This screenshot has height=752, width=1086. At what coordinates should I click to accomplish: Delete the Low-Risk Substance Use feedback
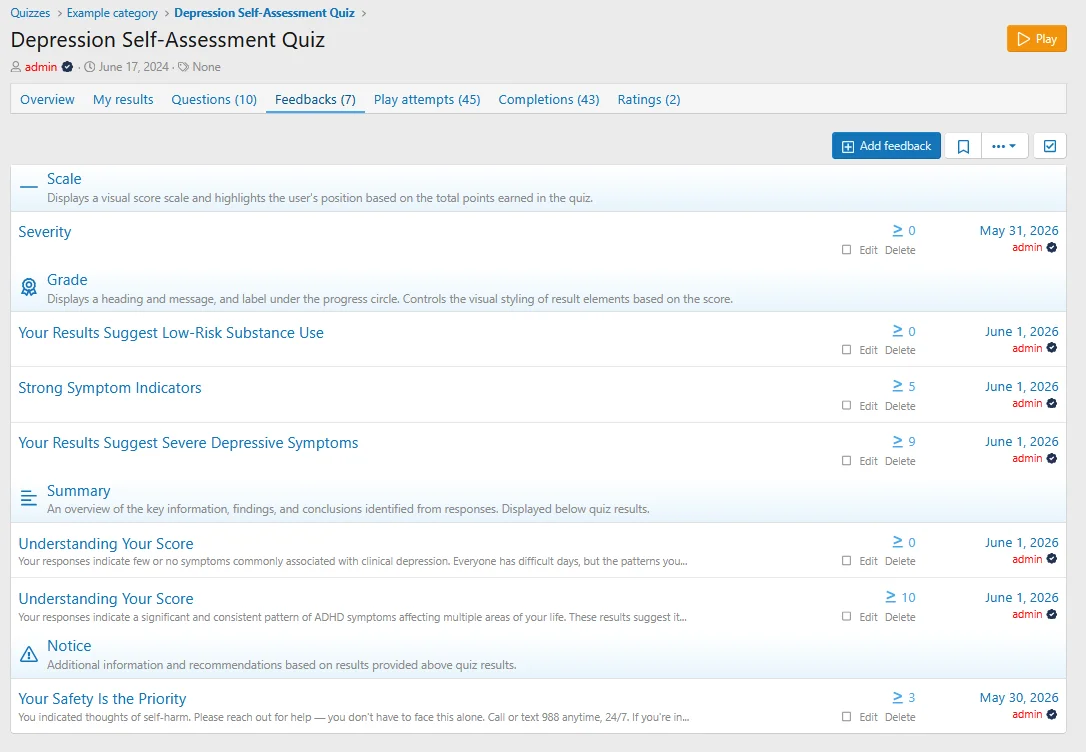click(900, 350)
